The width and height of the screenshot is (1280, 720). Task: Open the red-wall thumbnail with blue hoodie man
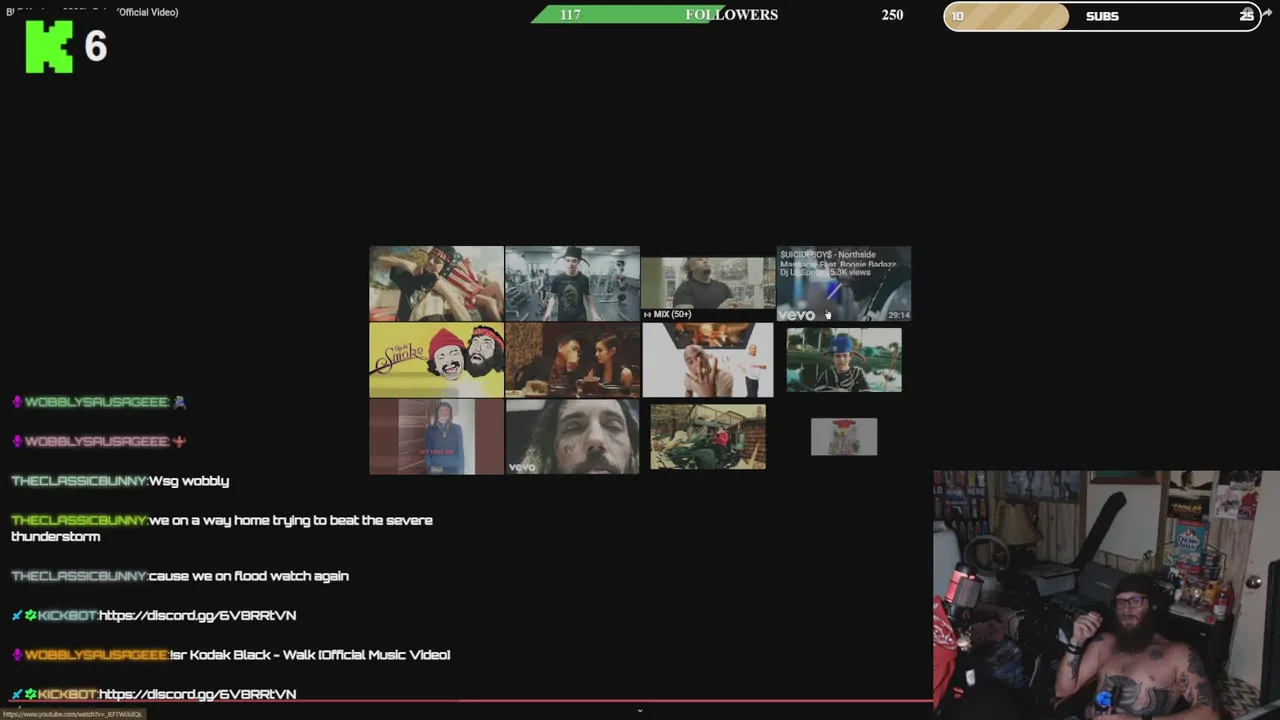pyautogui.click(x=436, y=436)
